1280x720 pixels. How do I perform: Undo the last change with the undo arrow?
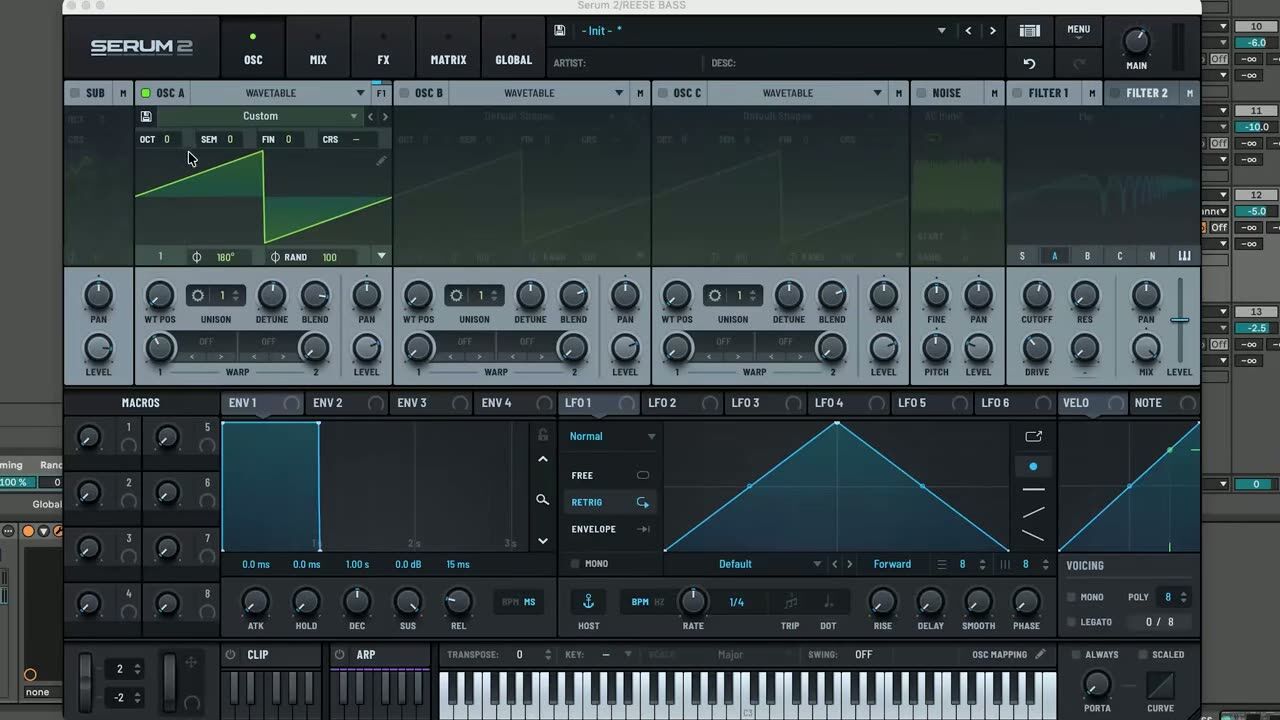tap(1029, 63)
